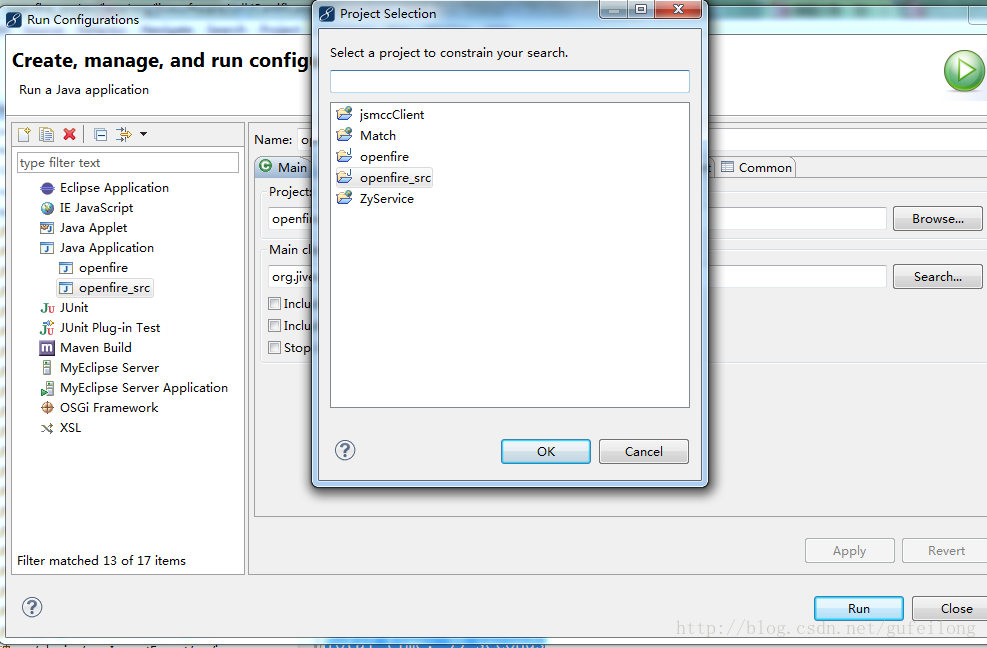Select MyEclipse Server configuration type
Viewport: 987px width, 648px height.
tap(110, 368)
